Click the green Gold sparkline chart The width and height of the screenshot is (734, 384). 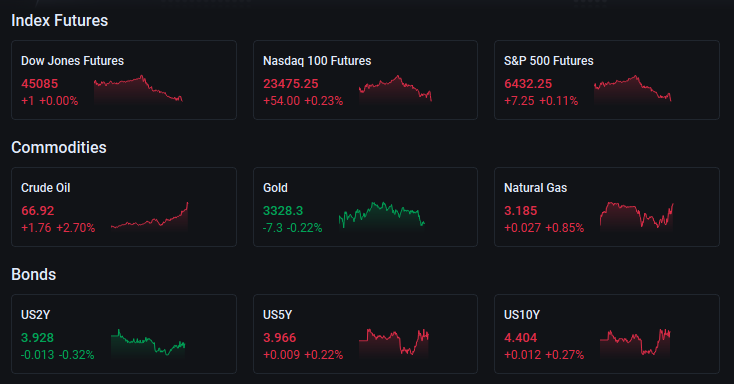pyautogui.click(x=382, y=216)
